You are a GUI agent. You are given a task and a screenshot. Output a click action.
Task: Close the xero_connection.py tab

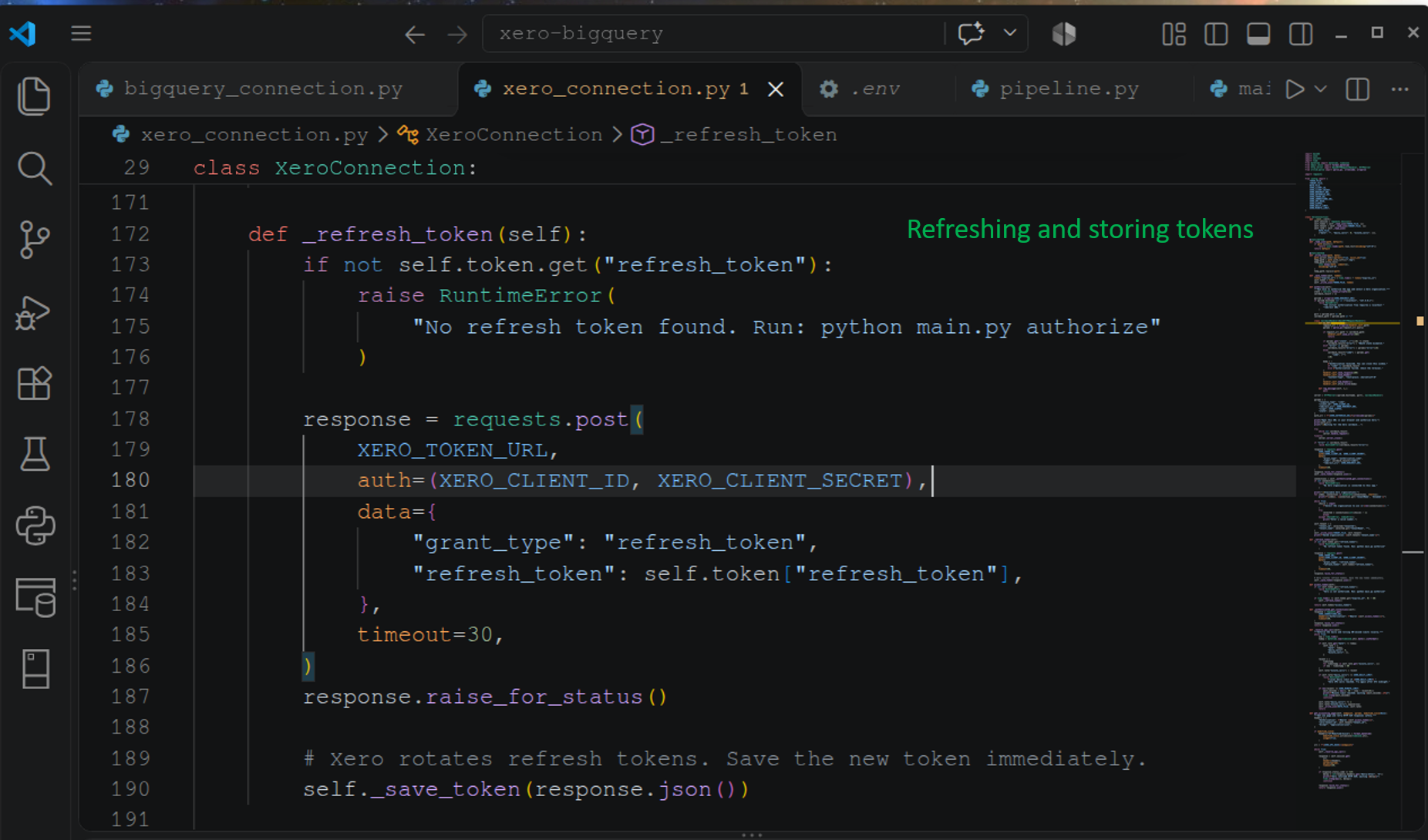tap(776, 89)
